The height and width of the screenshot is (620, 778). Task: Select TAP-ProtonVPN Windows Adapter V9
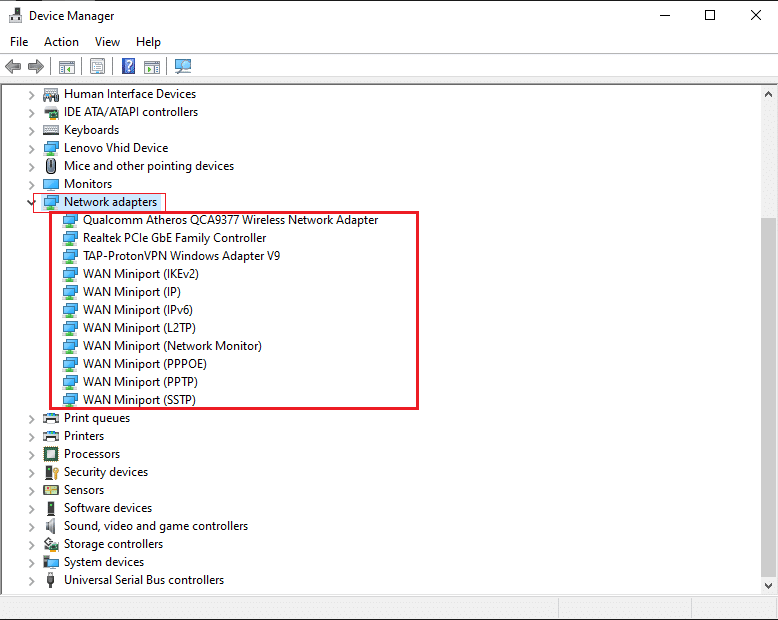(181, 256)
